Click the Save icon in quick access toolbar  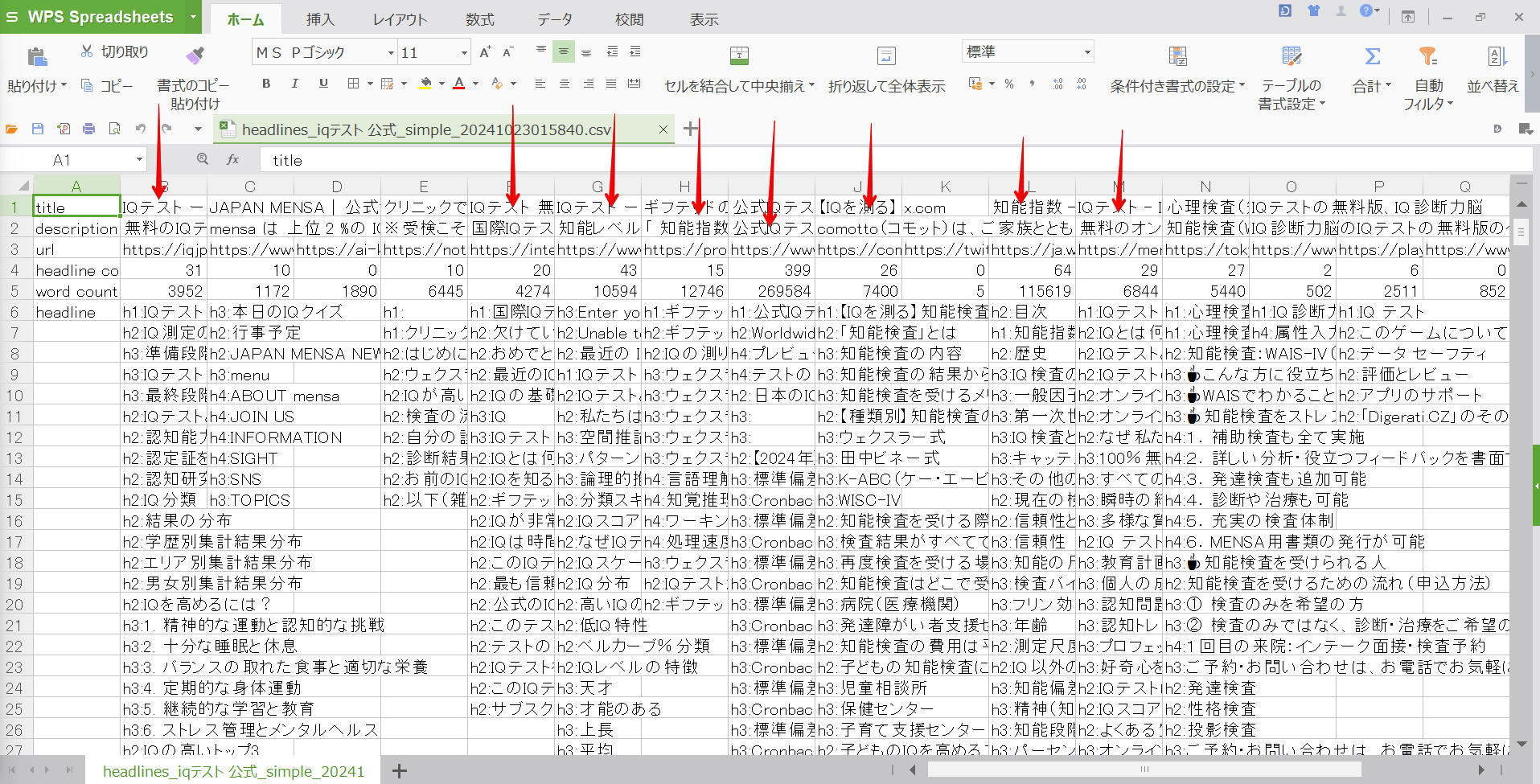click(x=38, y=129)
